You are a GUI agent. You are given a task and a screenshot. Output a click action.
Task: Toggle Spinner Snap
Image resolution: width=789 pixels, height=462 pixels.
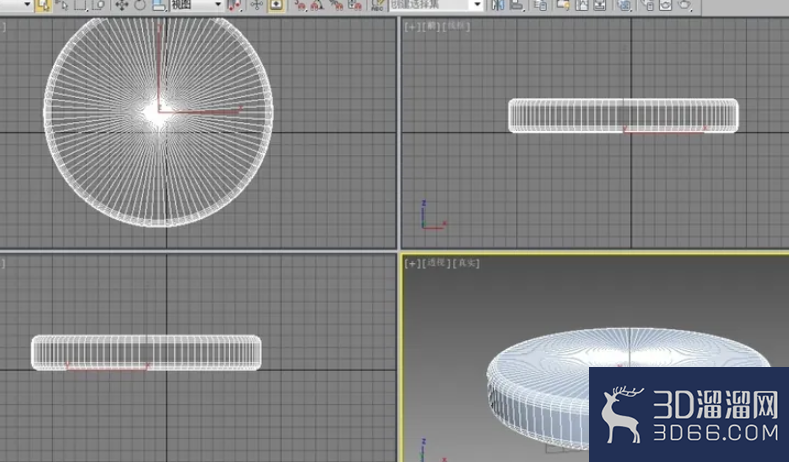[x=355, y=5]
